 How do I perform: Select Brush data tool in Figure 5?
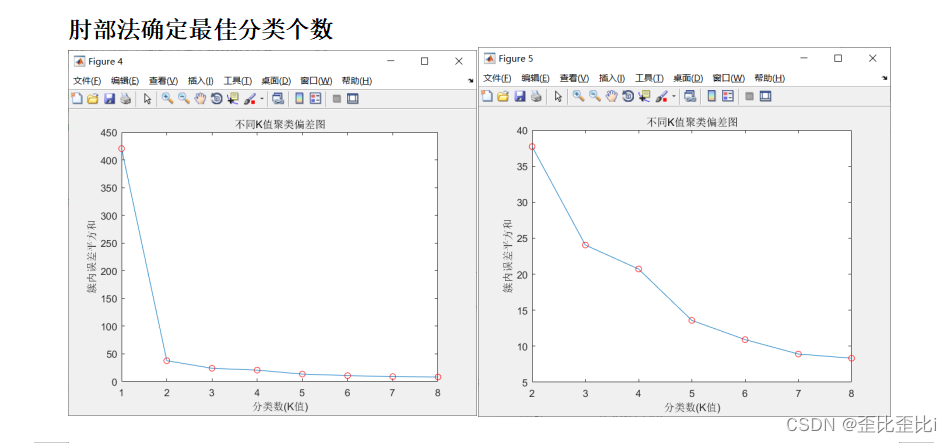[662, 96]
